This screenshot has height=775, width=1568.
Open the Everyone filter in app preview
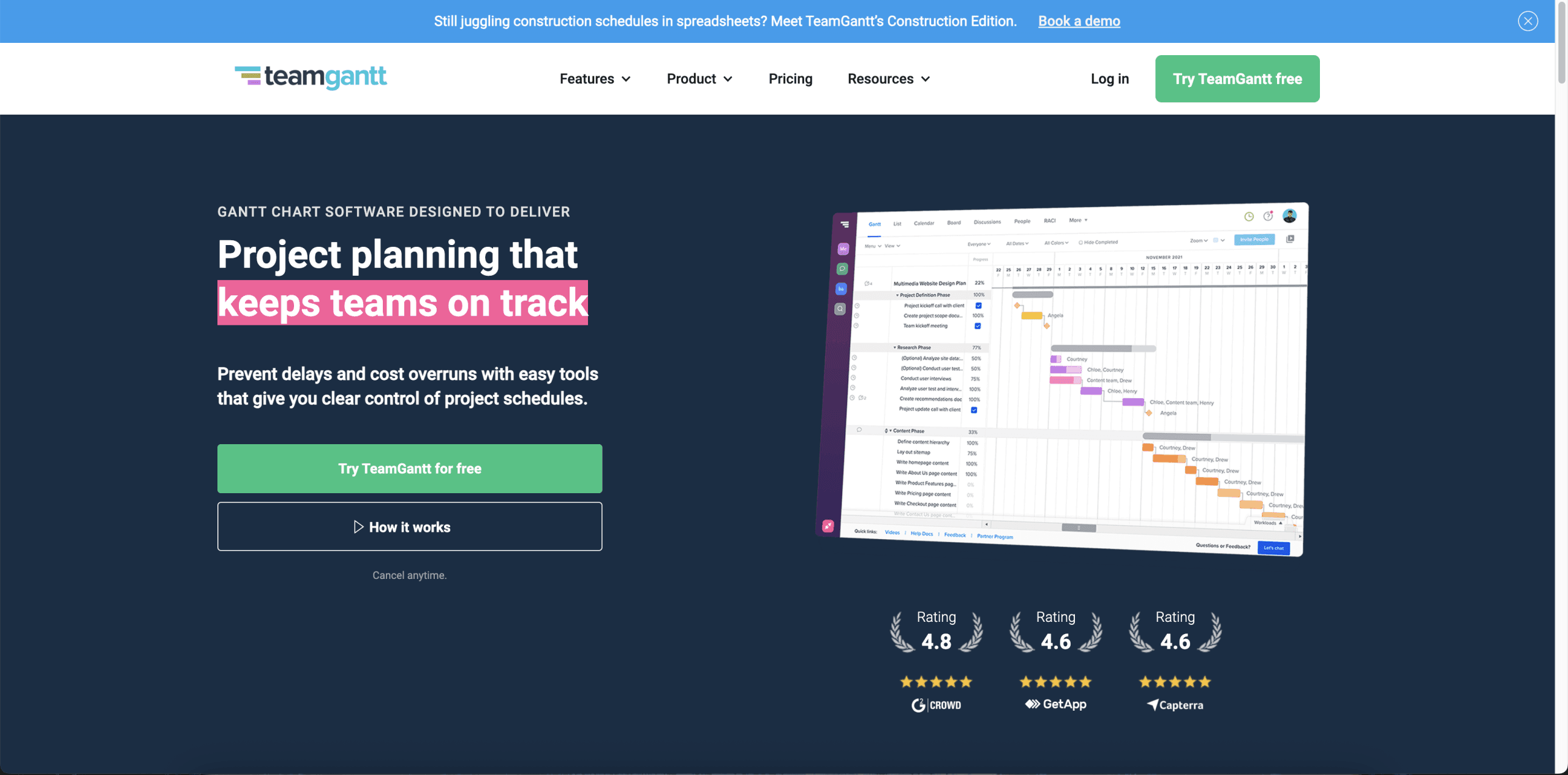tap(979, 244)
